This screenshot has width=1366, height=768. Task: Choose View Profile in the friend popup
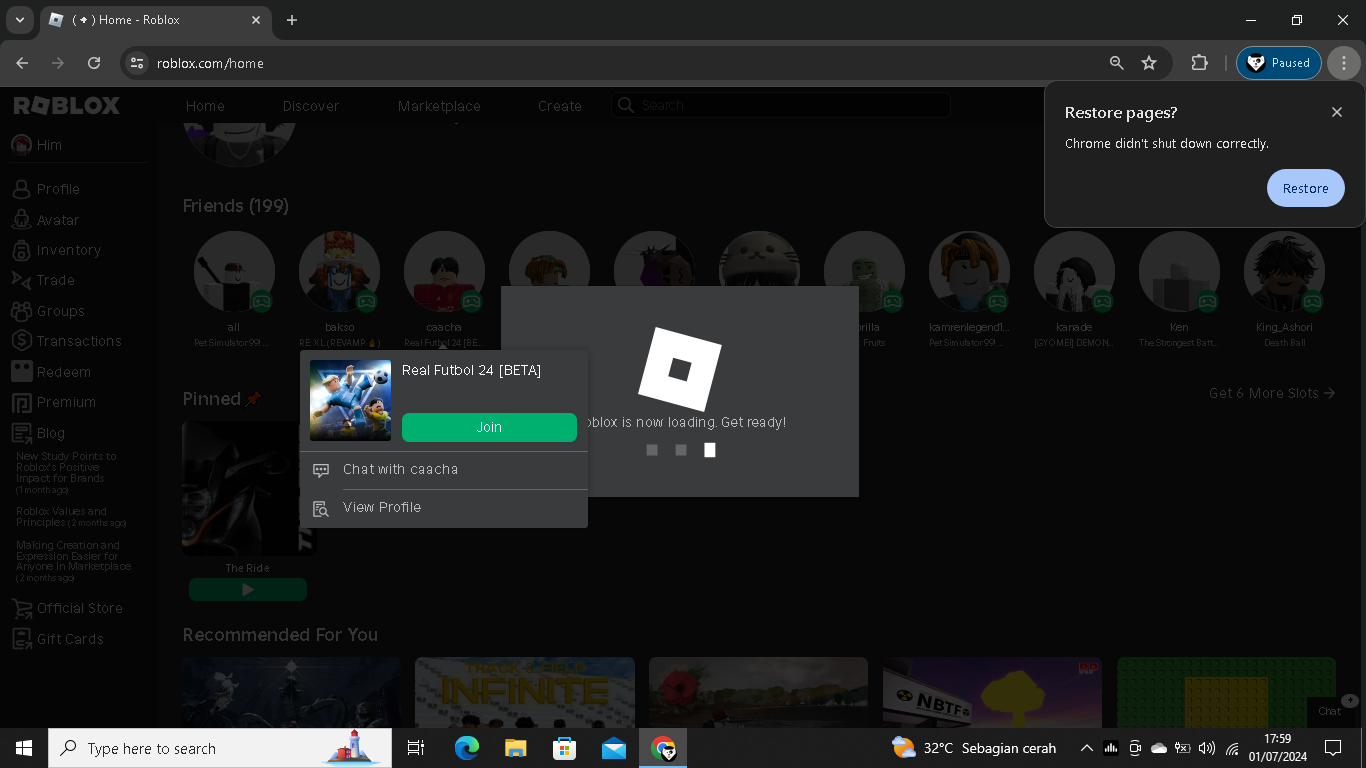[x=444, y=508]
